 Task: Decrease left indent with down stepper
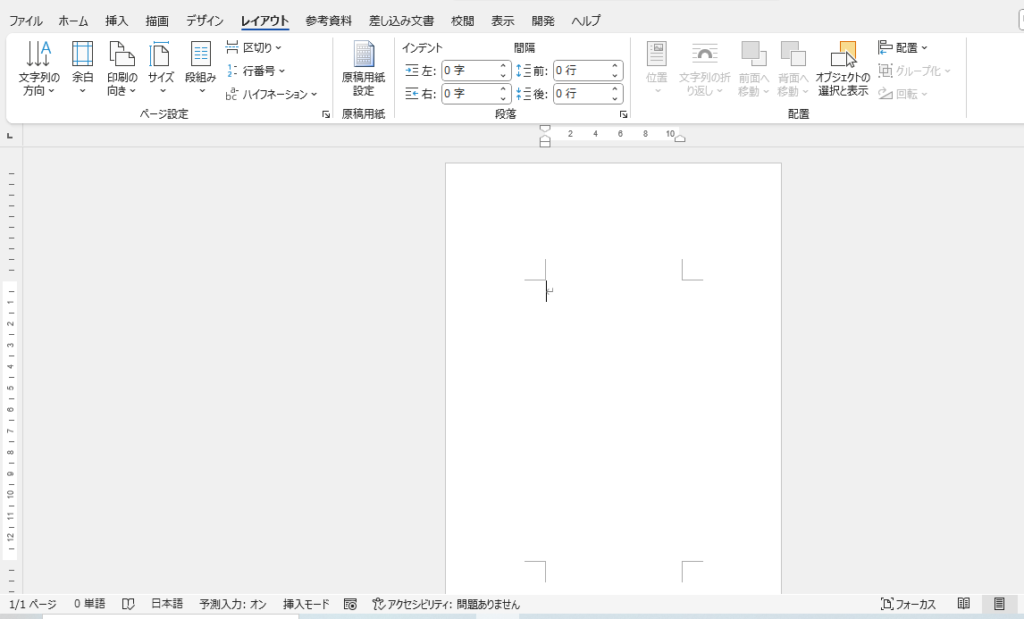[503, 75]
